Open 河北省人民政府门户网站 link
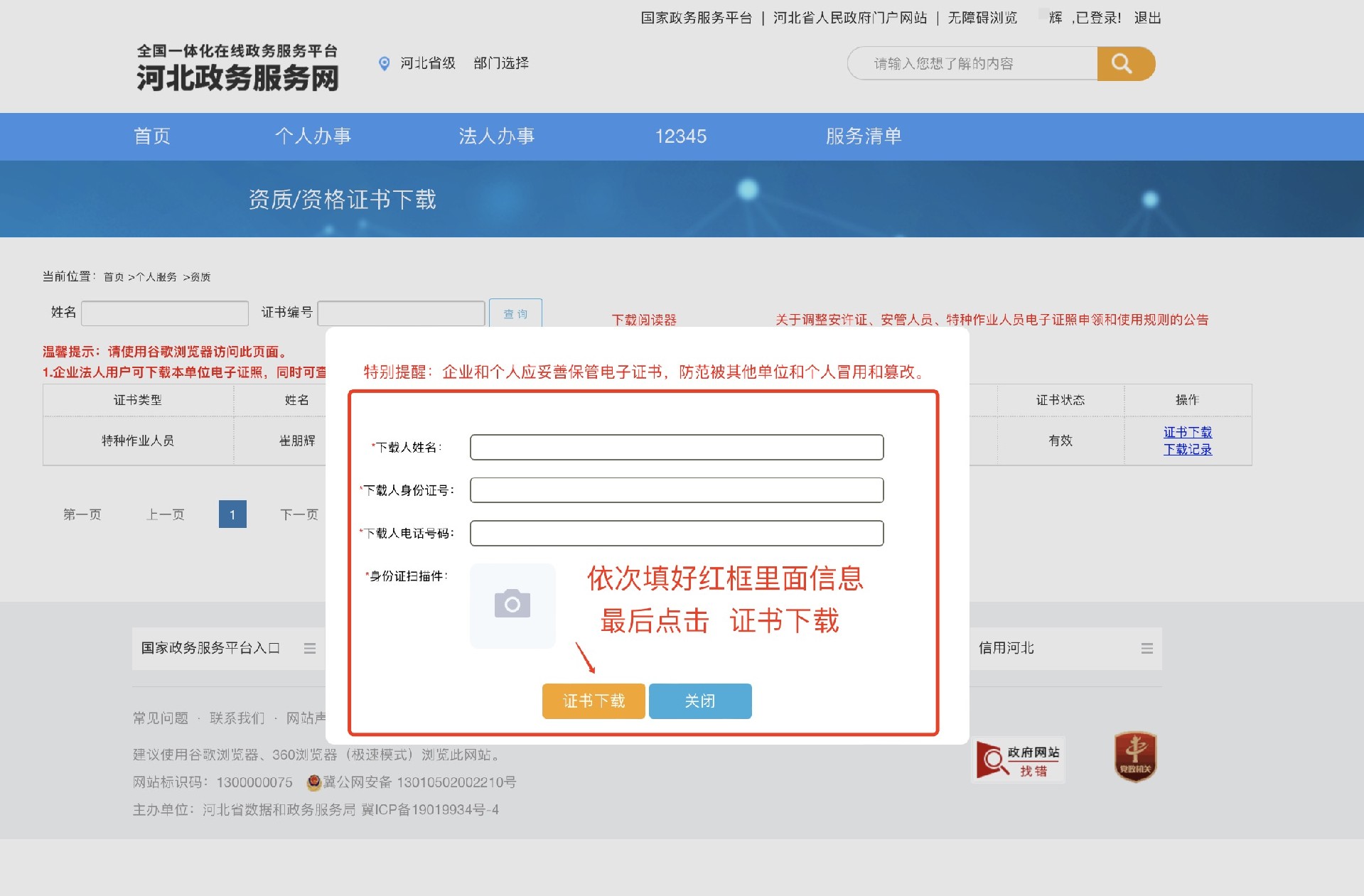This screenshot has width=1364, height=896. (x=850, y=18)
